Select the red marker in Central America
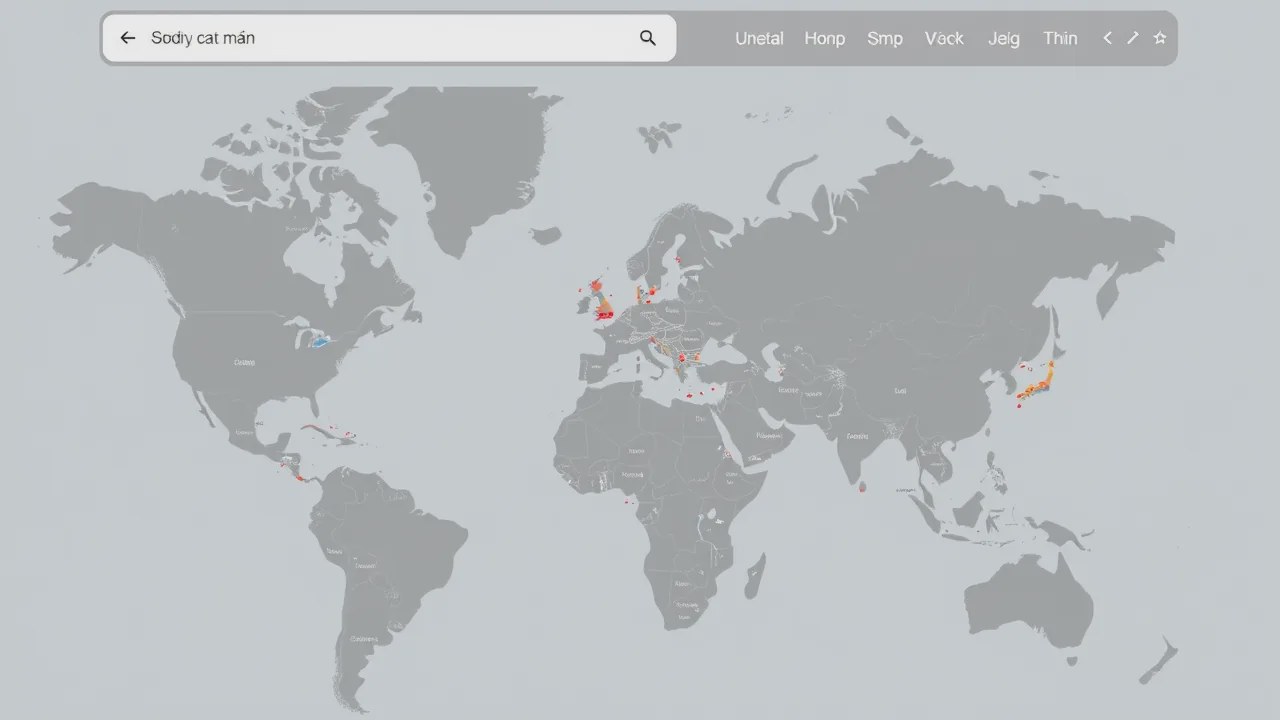This screenshot has width=1280, height=720. tap(299, 477)
